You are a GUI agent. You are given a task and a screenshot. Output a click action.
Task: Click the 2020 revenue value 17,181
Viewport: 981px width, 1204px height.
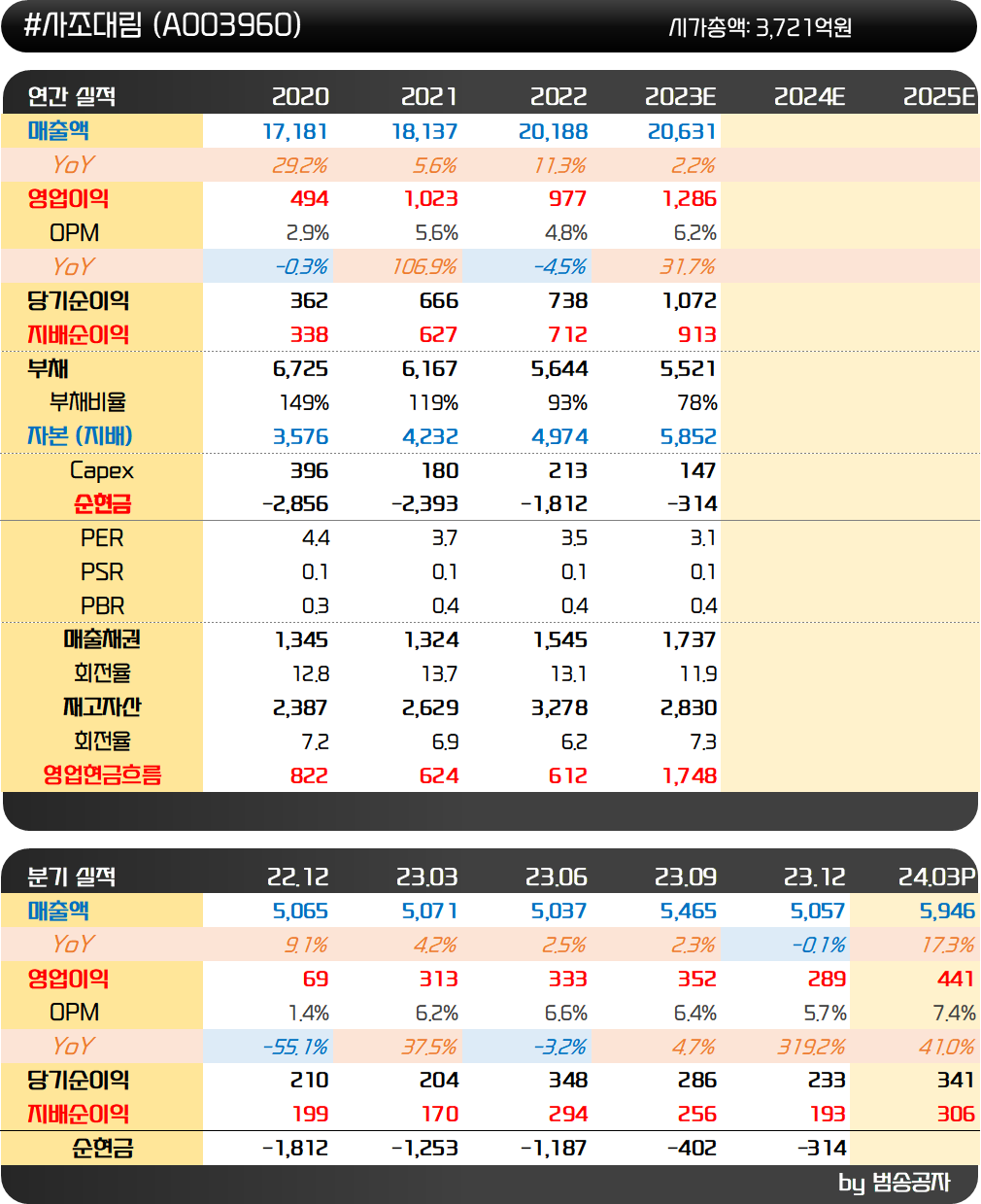coord(295,131)
